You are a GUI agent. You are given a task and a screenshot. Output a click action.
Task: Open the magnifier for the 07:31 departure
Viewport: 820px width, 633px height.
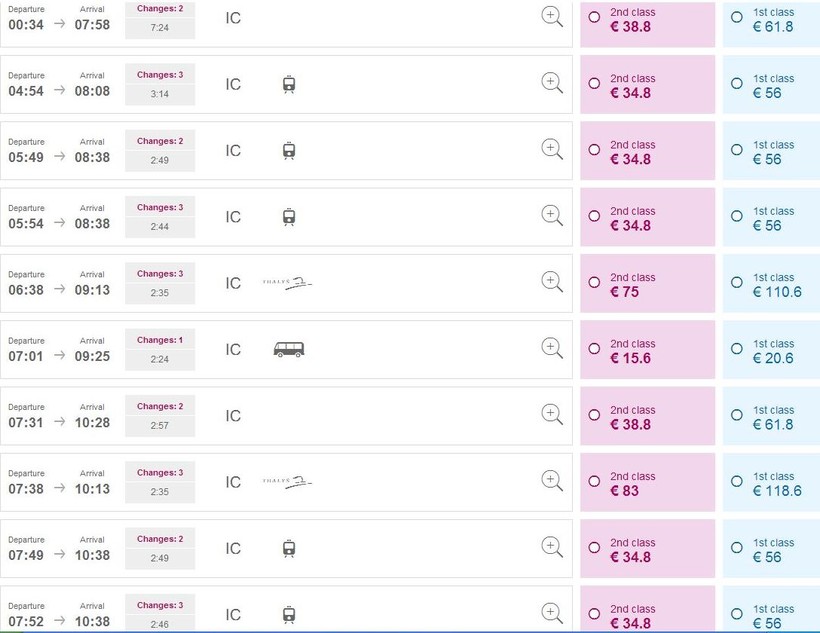[552, 414]
